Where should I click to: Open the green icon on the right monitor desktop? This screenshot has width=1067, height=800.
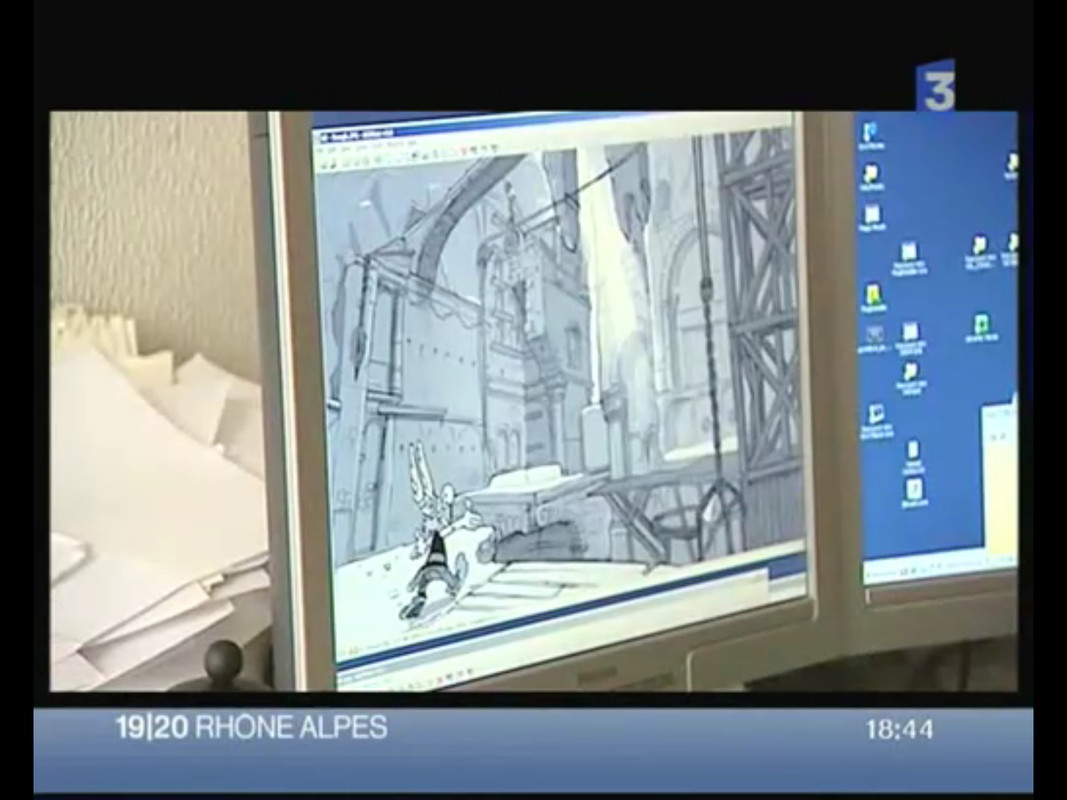[981, 327]
